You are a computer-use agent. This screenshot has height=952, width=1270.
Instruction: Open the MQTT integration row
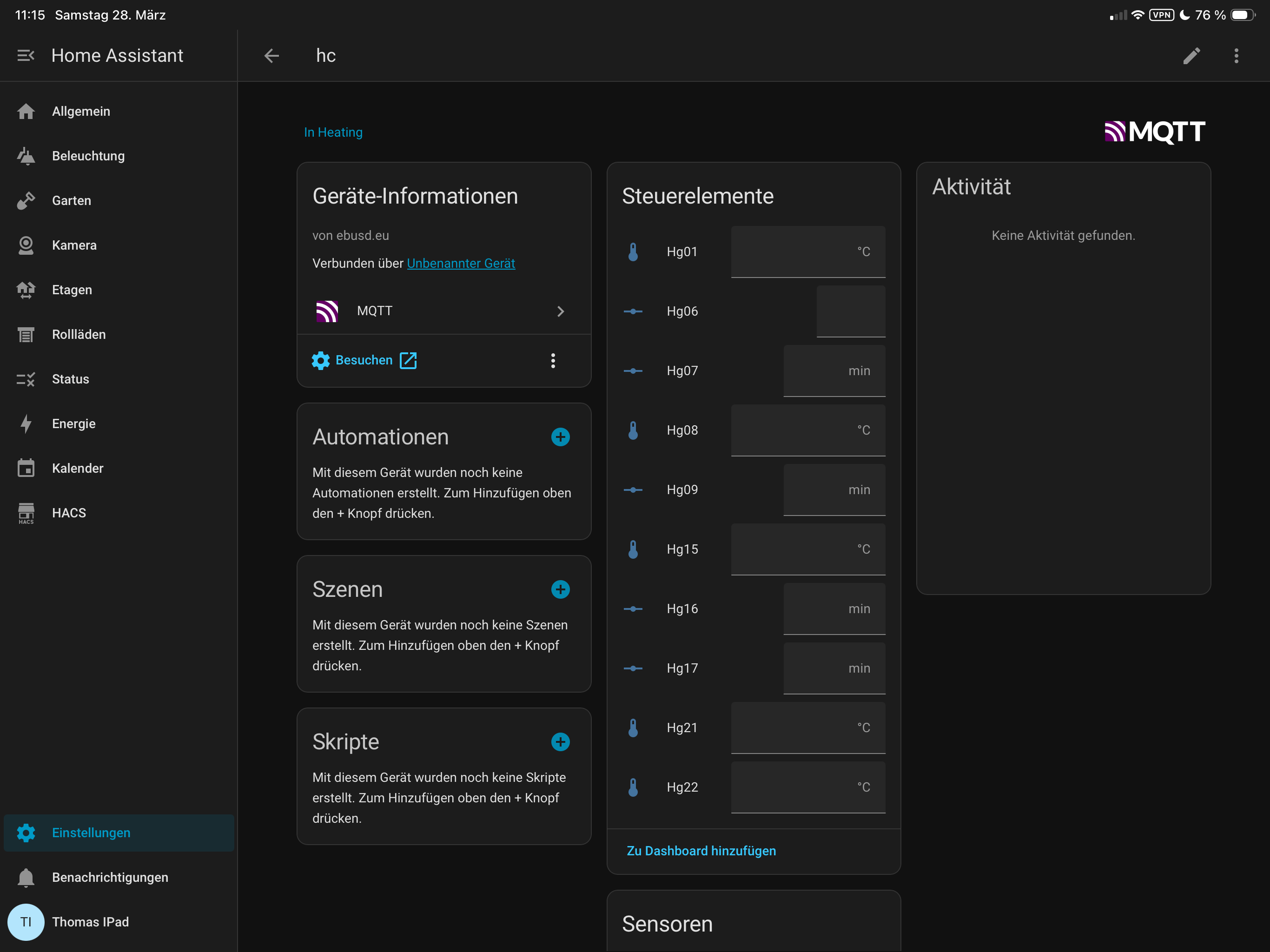(x=444, y=311)
